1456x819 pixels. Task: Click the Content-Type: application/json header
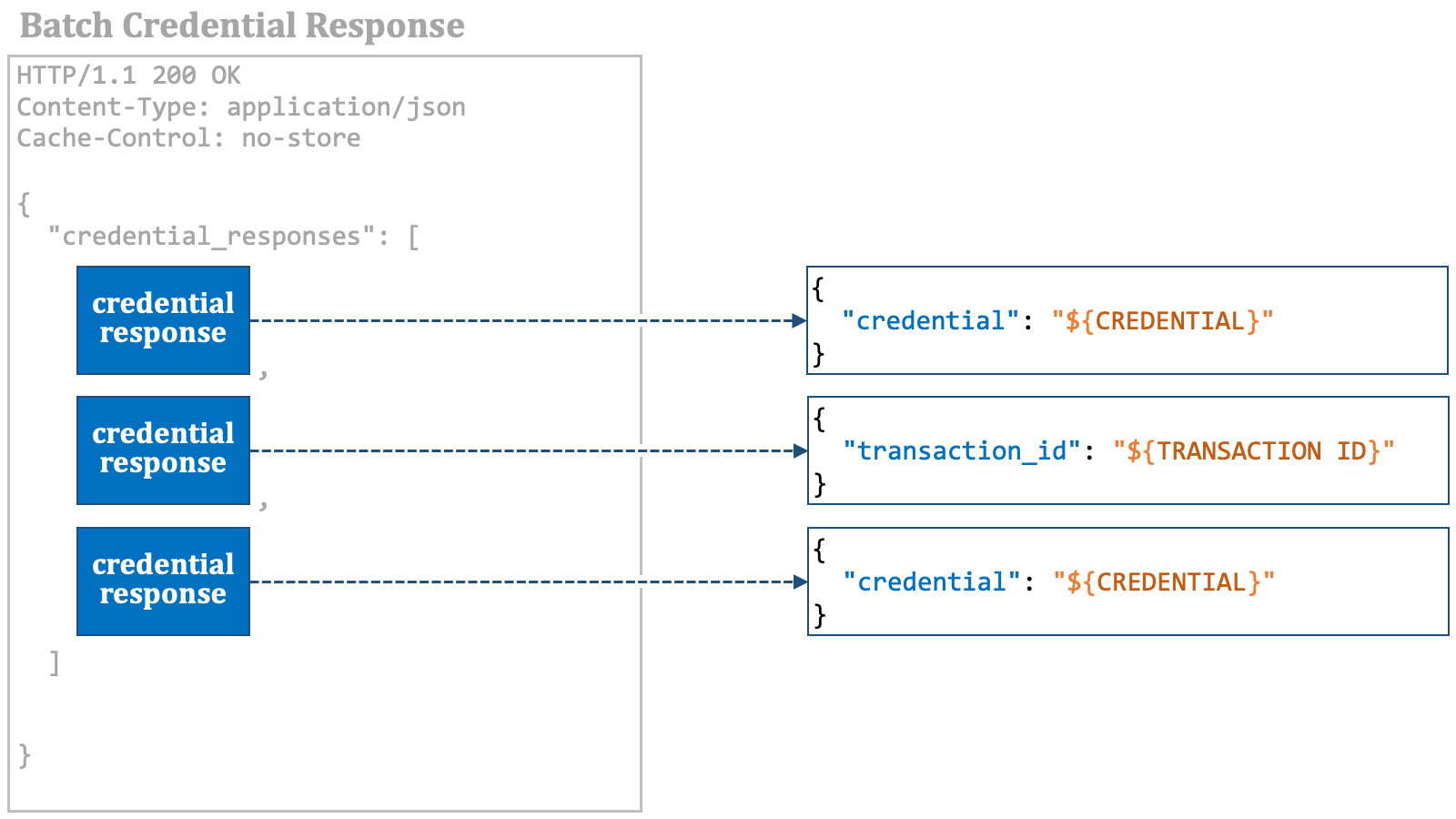[241, 107]
